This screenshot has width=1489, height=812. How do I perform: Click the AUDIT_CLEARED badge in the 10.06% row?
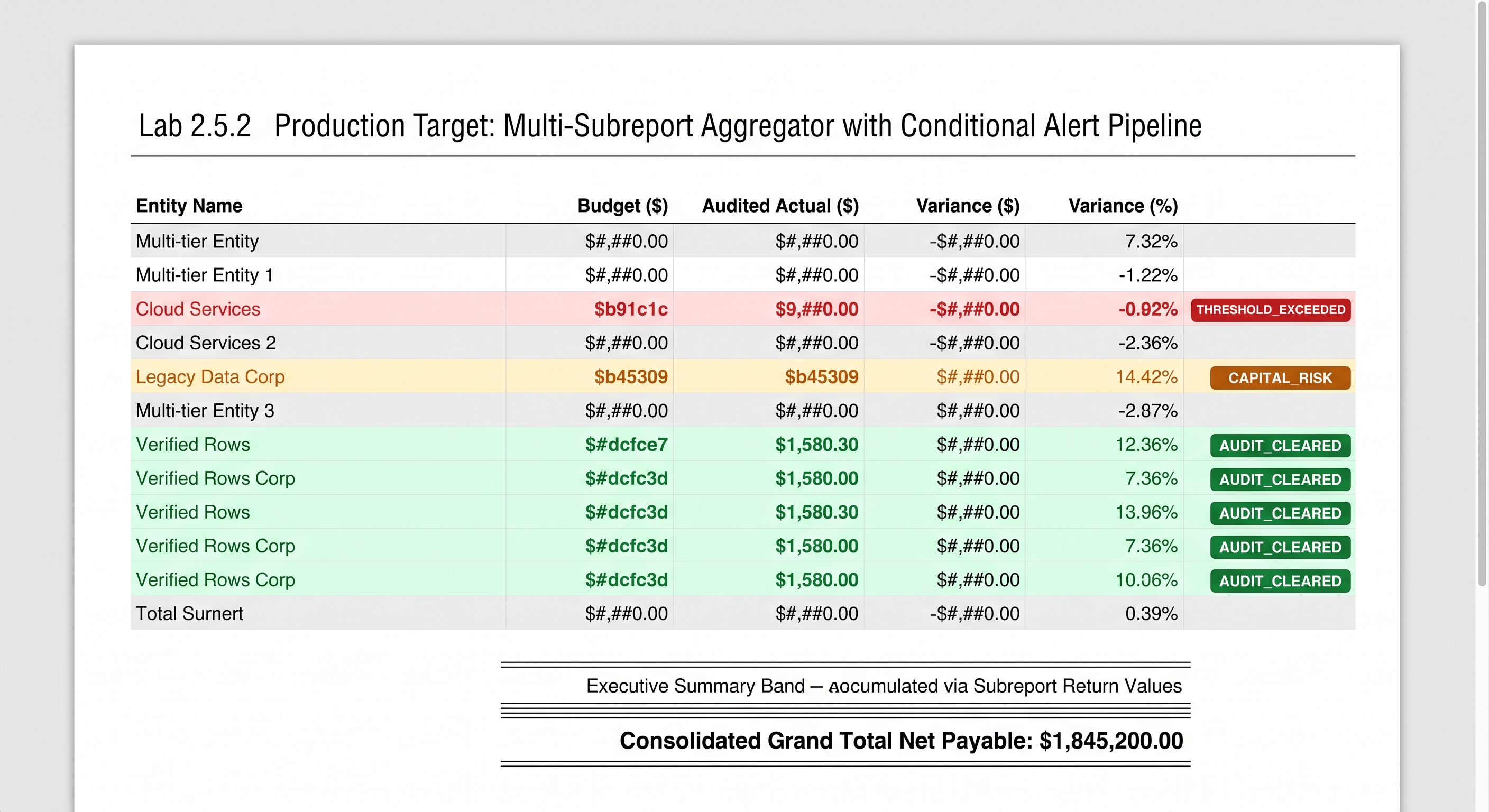click(1280, 581)
